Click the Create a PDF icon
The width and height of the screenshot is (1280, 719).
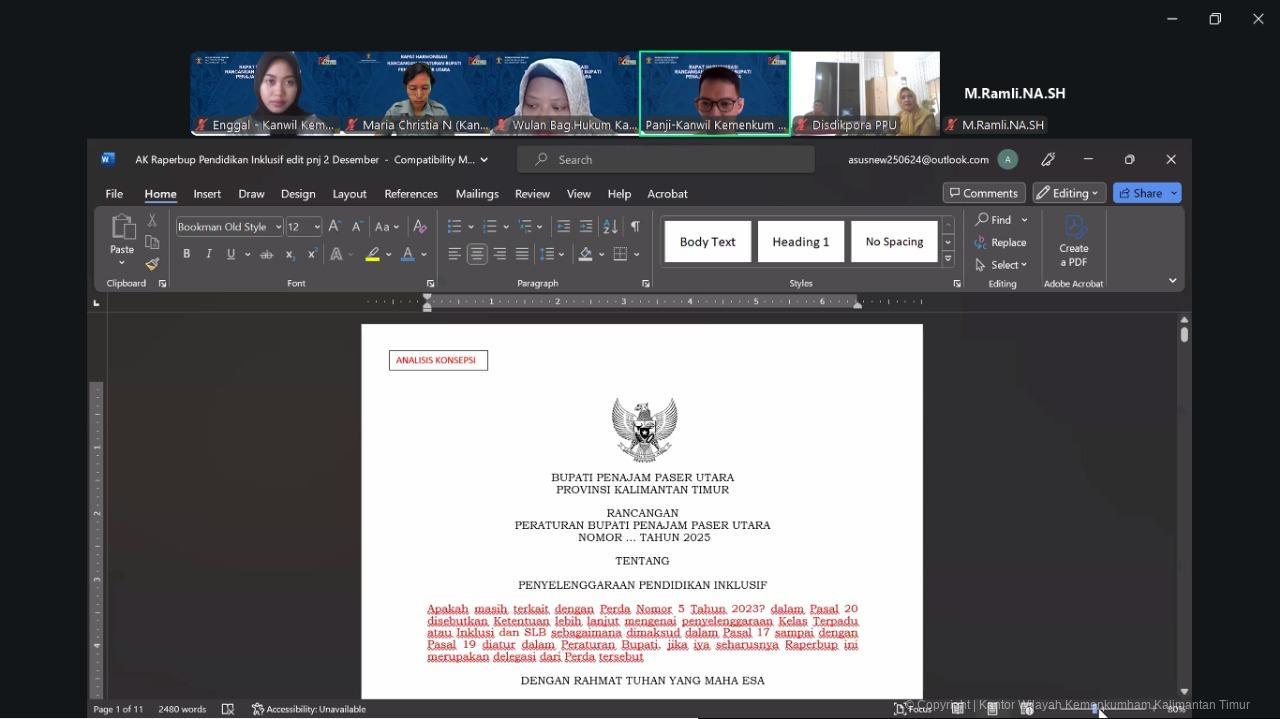coord(1074,241)
